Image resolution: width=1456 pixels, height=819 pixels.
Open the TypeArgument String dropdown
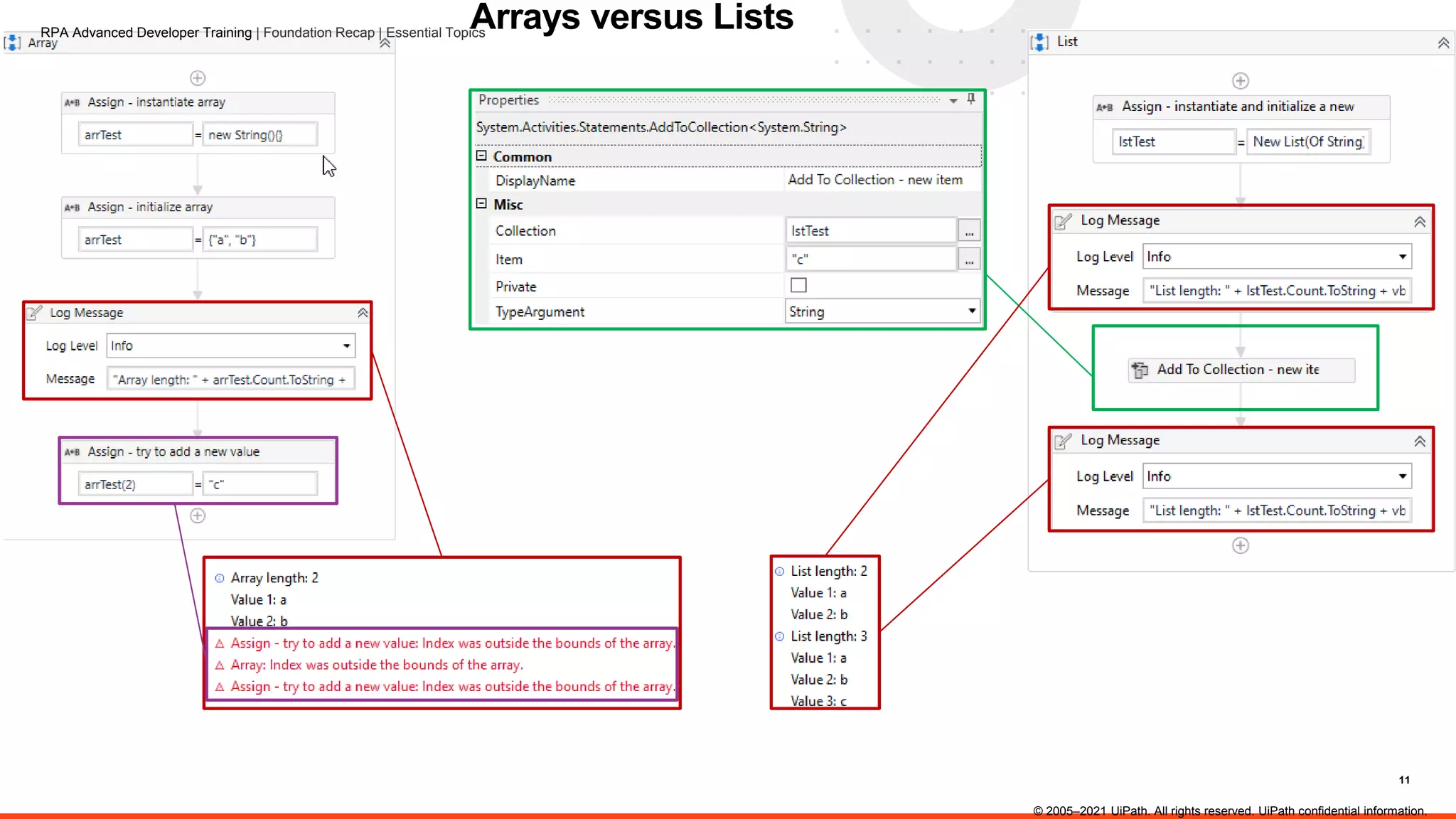[x=971, y=311]
